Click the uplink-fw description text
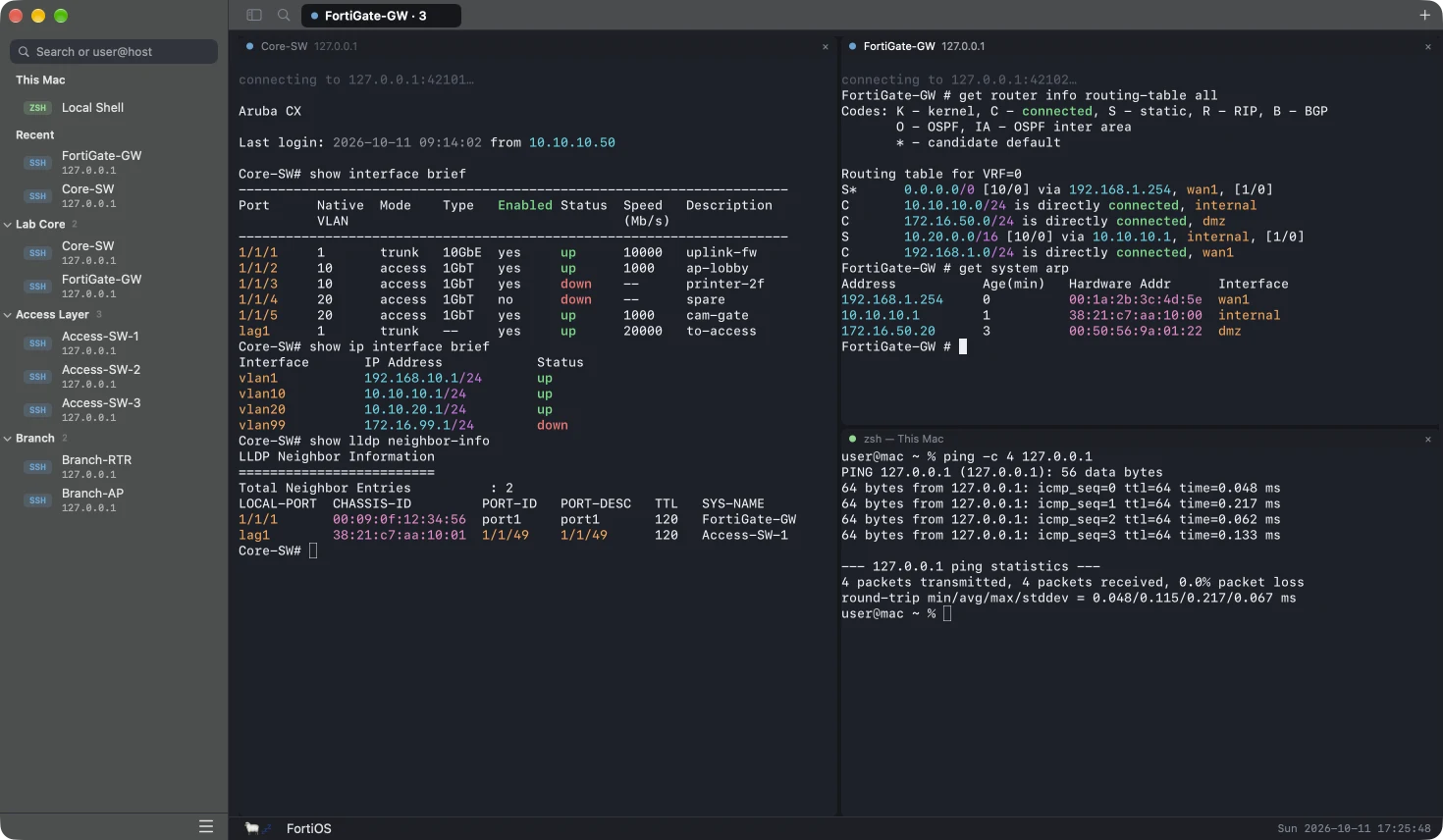 tap(721, 252)
